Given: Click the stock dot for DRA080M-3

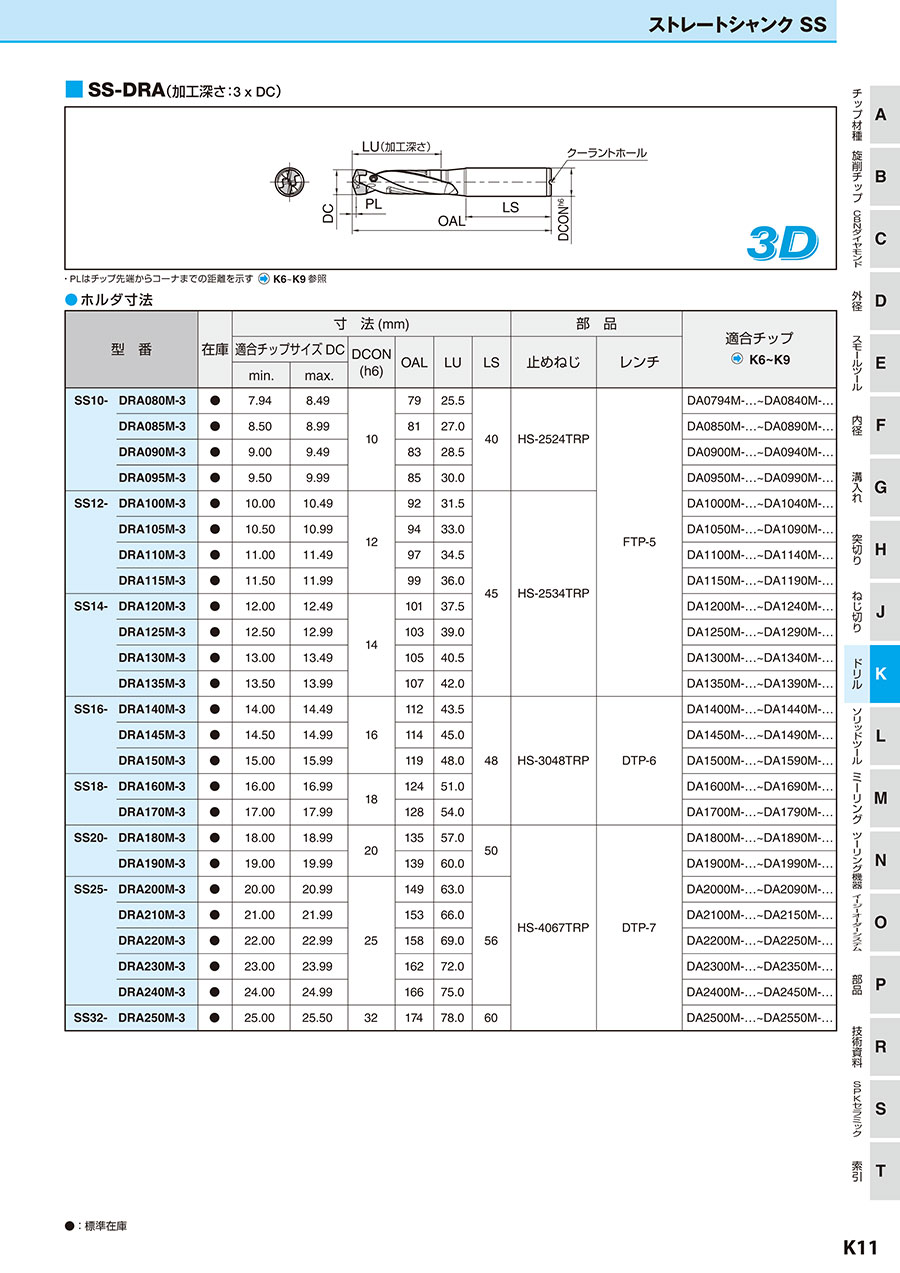Looking at the screenshot, I should point(215,401).
